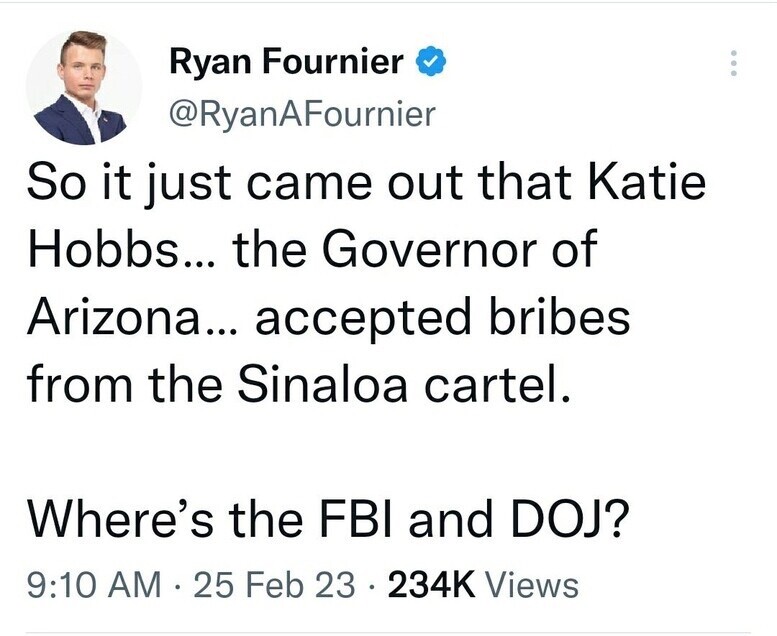Open Ryan Fournier's profile photo
Screen dimensions: 777x636
(83, 88)
